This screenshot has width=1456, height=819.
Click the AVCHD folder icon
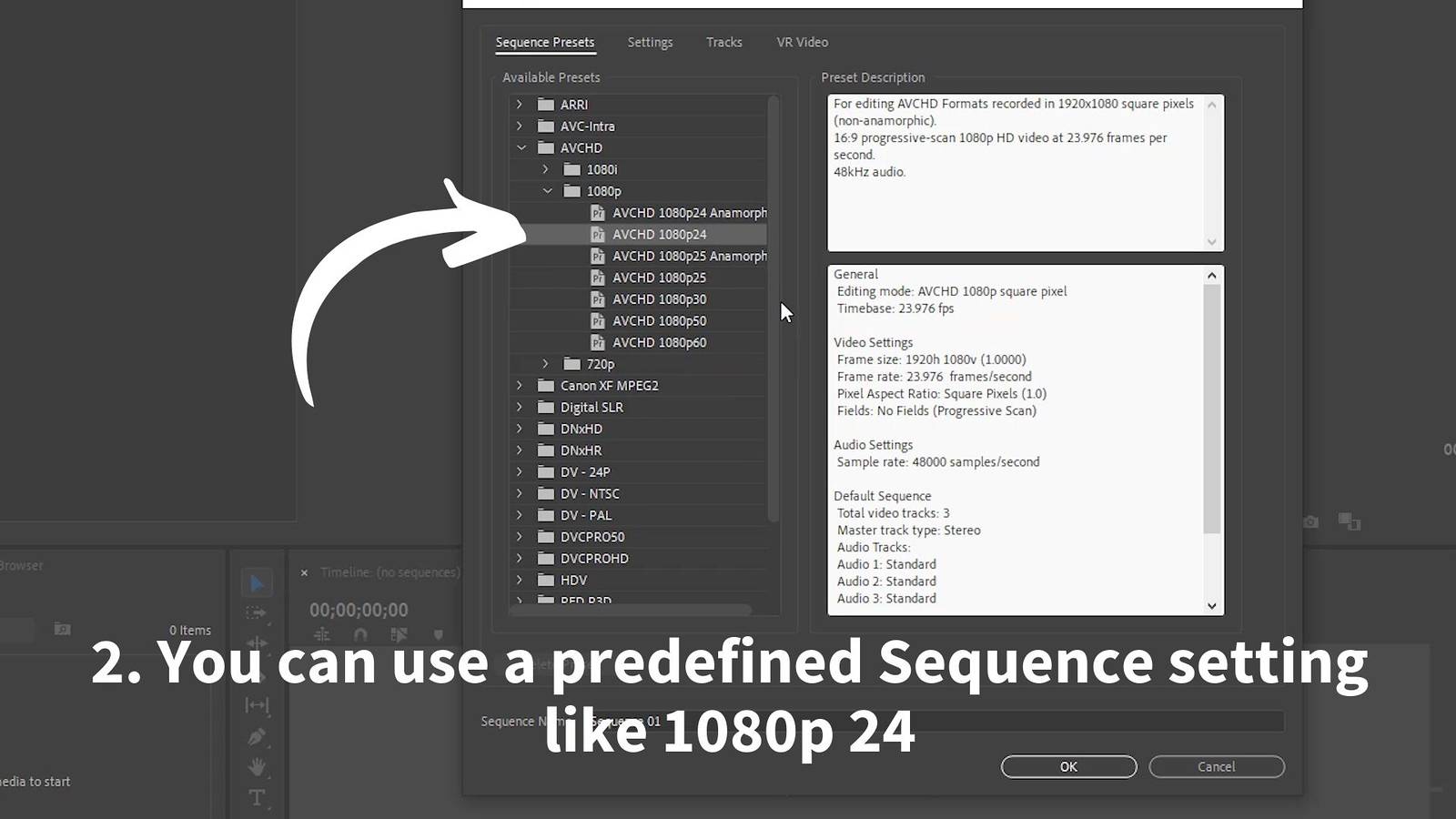pos(546,148)
